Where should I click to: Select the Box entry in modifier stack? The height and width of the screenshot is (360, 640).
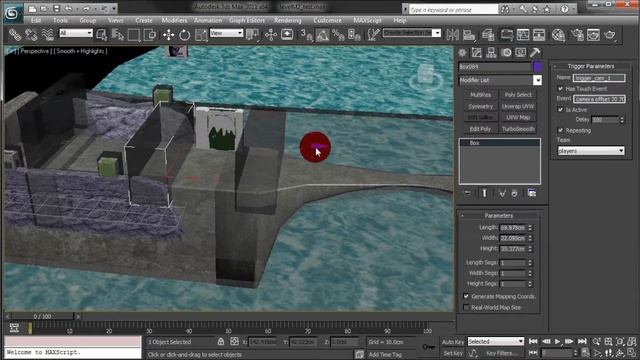[x=500, y=143]
